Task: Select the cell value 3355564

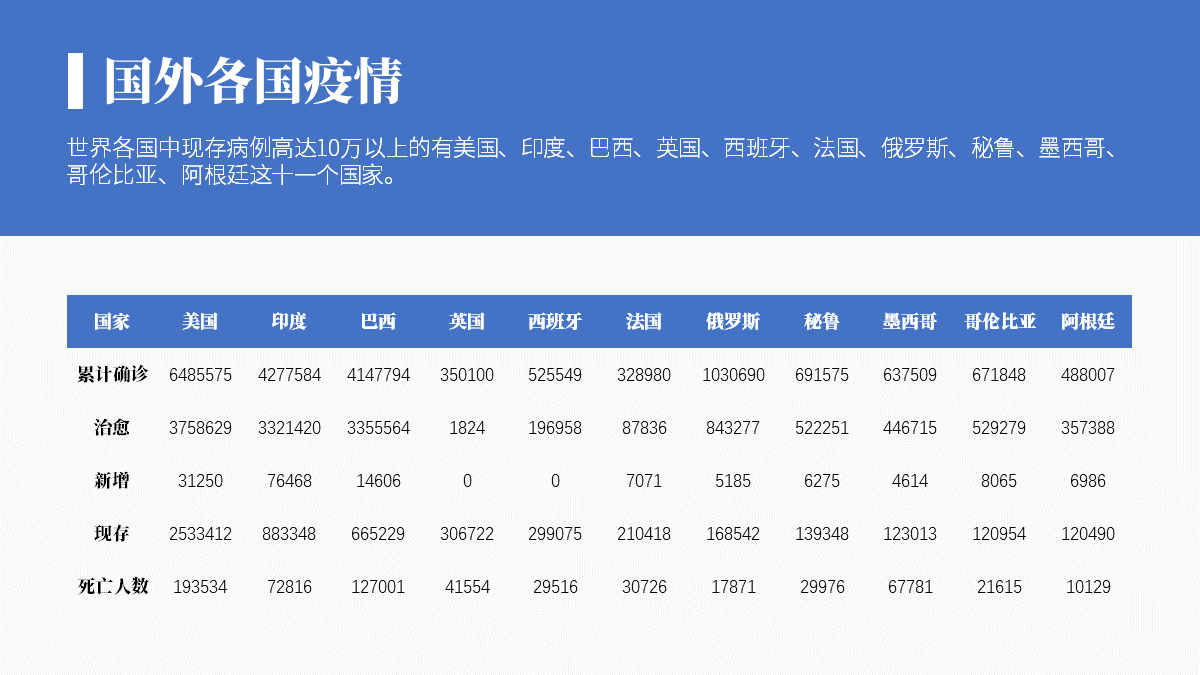Action: pyautogui.click(x=378, y=428)
